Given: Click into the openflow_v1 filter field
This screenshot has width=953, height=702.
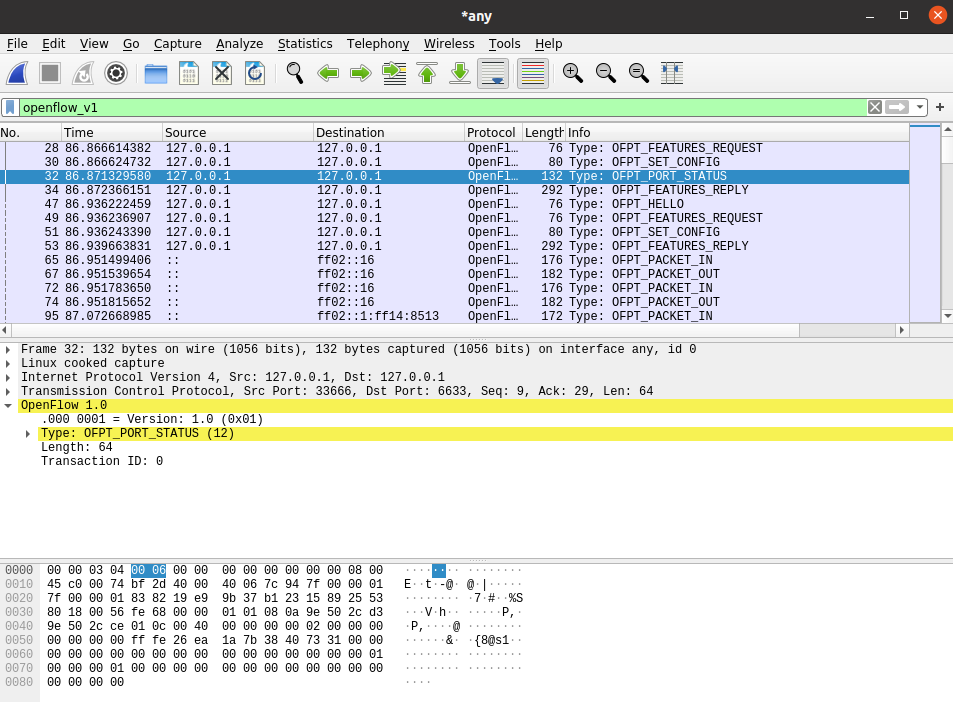Looking at the screenshot, I should [x=442, y=108].
